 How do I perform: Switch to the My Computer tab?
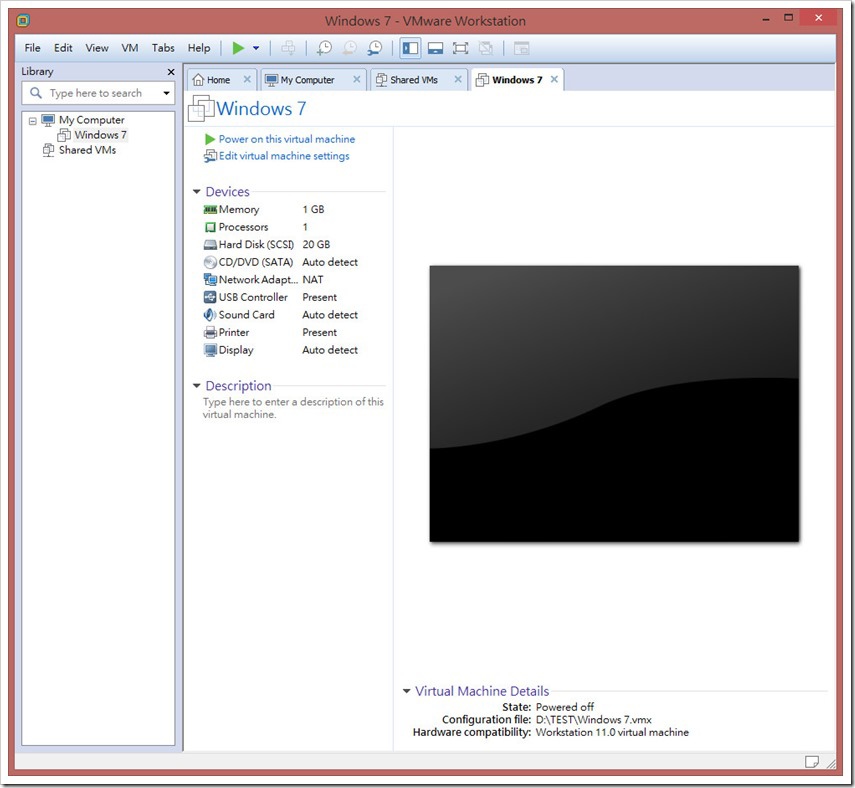pos(307,80)
